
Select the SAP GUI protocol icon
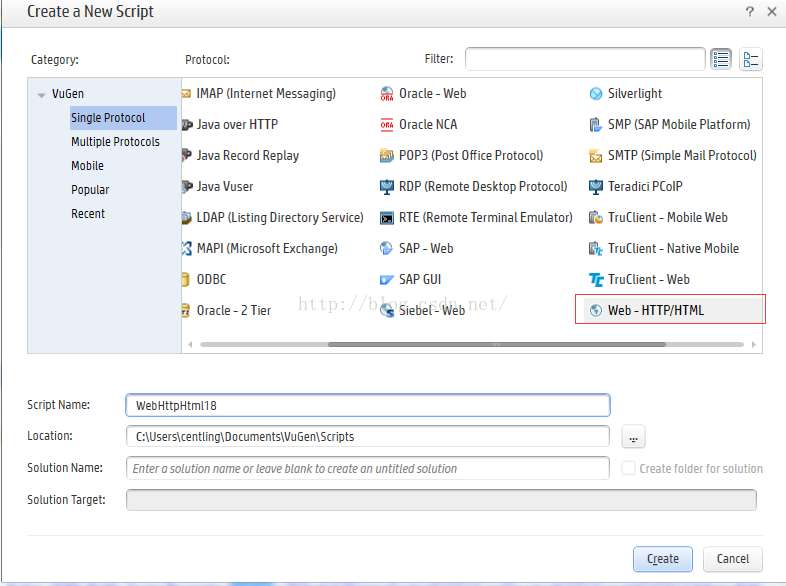click(x=386, y=280)
